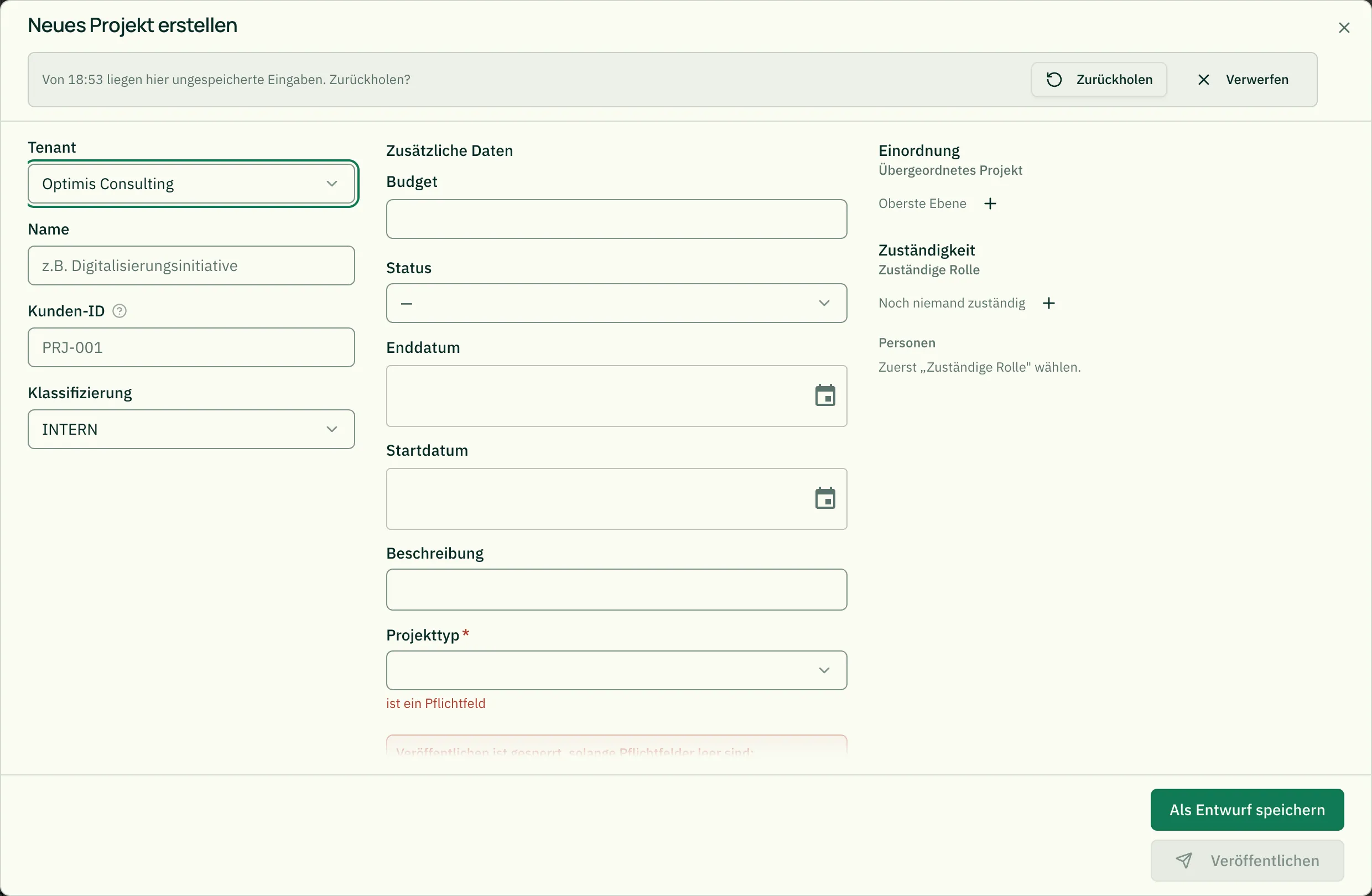Open the Startdatum calendar picker icon
The width and height of the screenshot is (1372, 896).
(825, 499)
